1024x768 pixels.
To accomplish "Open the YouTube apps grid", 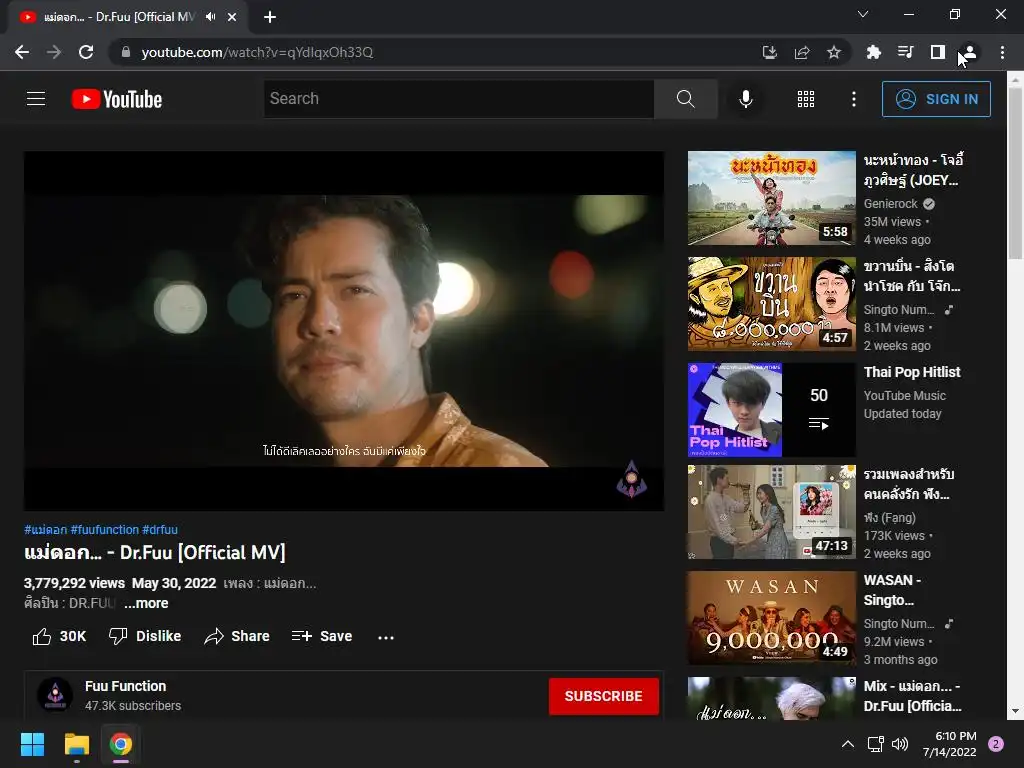I will [x=806, y=99].
